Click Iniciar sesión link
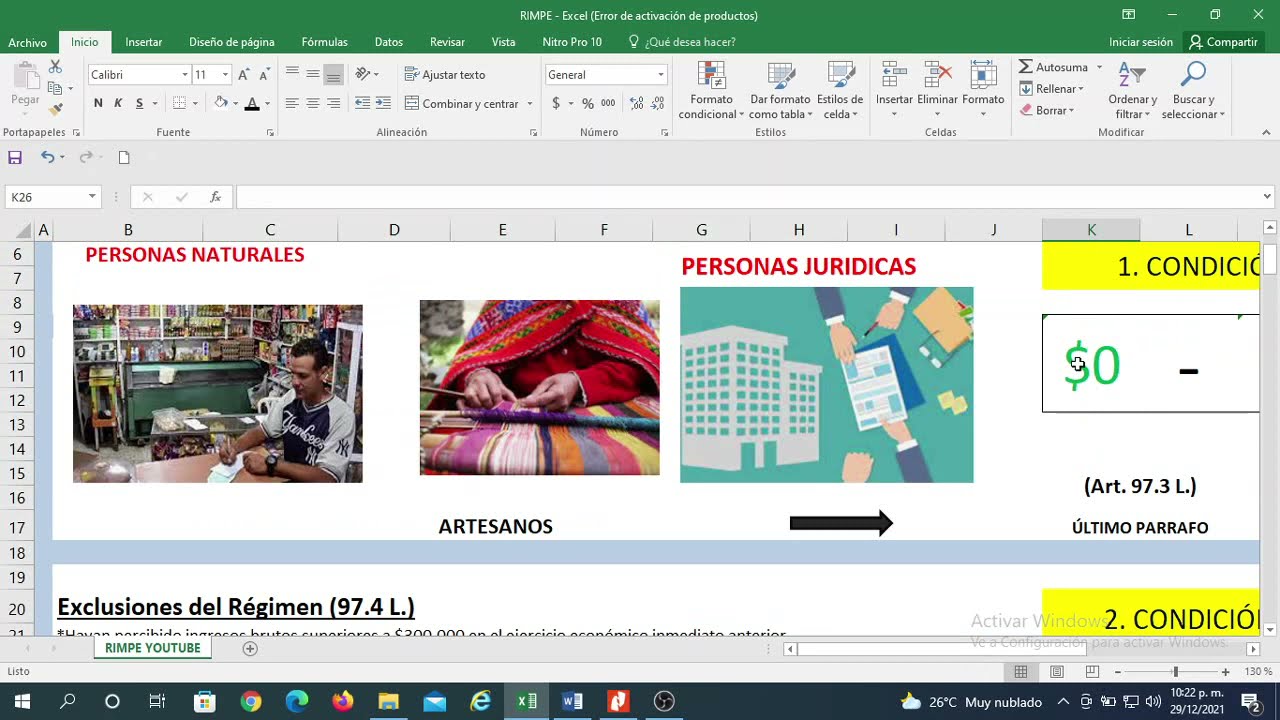 pos(1141,42)
